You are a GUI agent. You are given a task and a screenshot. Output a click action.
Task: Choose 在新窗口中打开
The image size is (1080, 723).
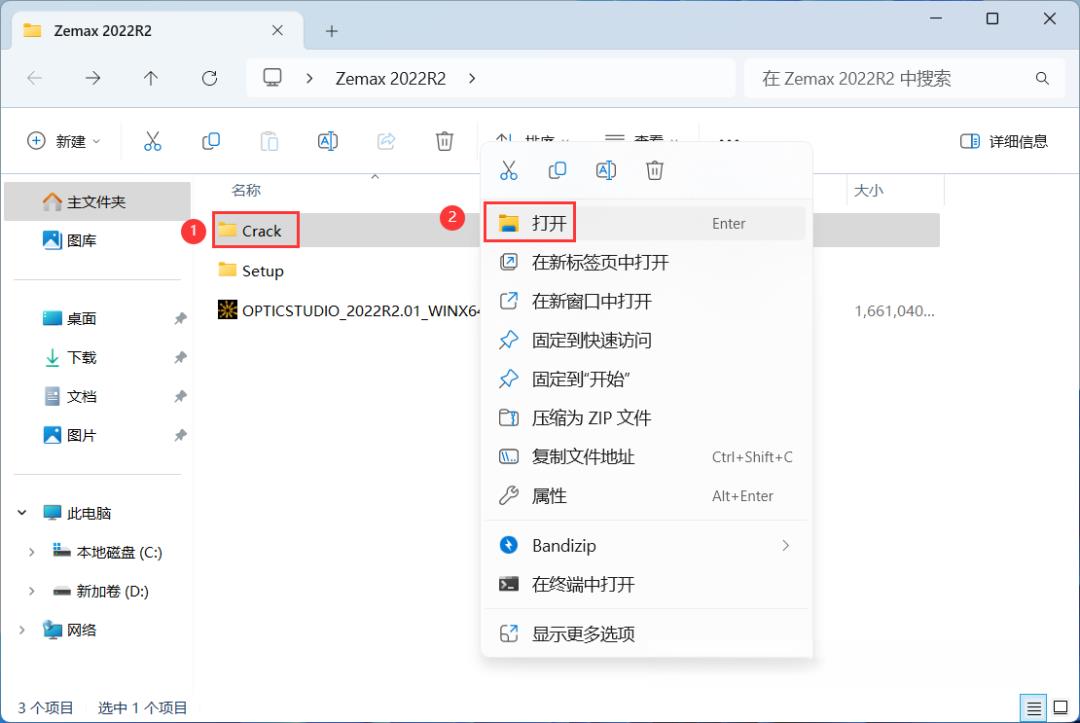(645, 301)
